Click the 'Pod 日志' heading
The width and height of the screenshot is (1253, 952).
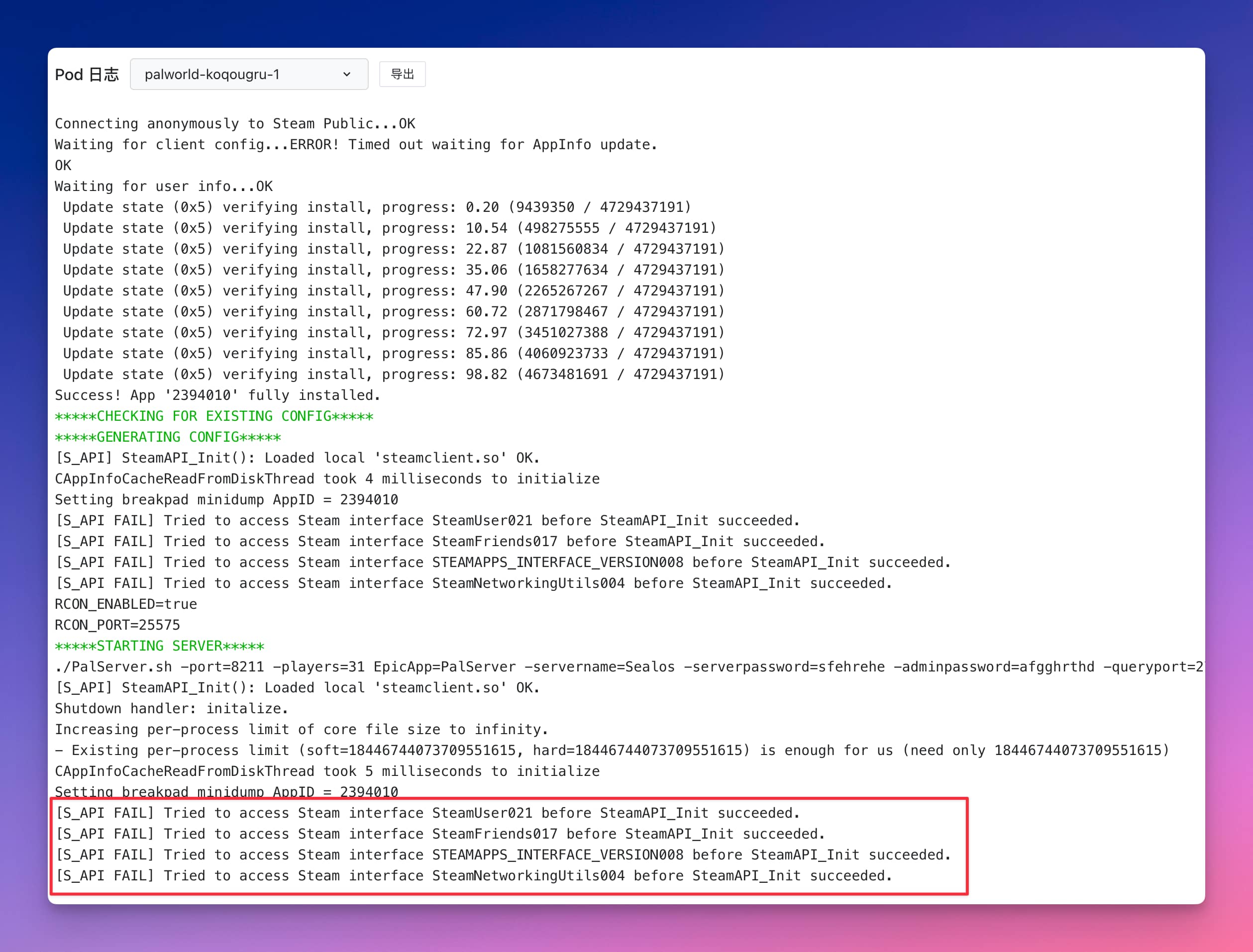pyautogui.click(x=87, y=74)
